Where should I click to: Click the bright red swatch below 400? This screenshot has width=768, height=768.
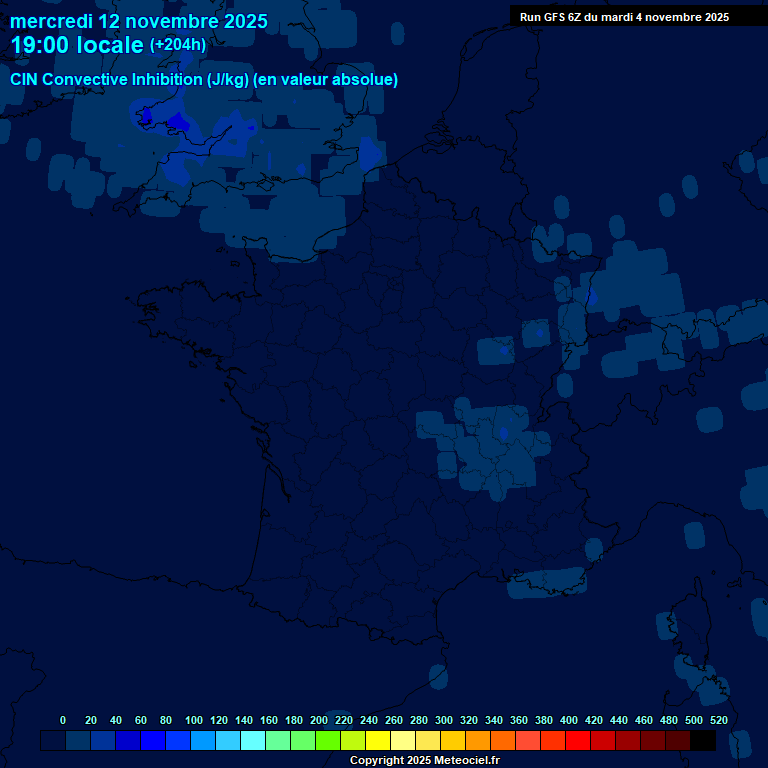tap(578, 741)
